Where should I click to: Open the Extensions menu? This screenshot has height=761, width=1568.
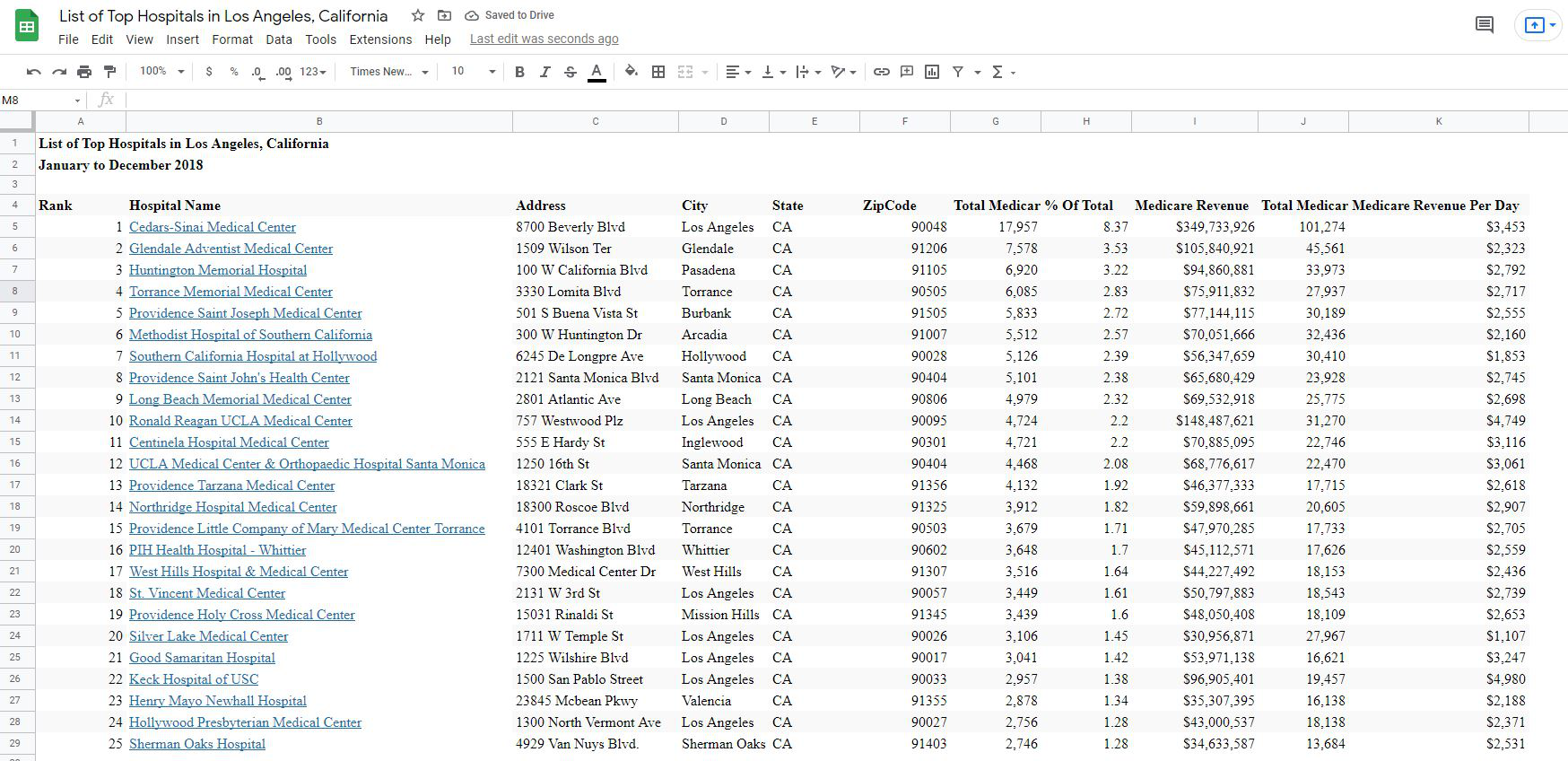coord(380,39)
